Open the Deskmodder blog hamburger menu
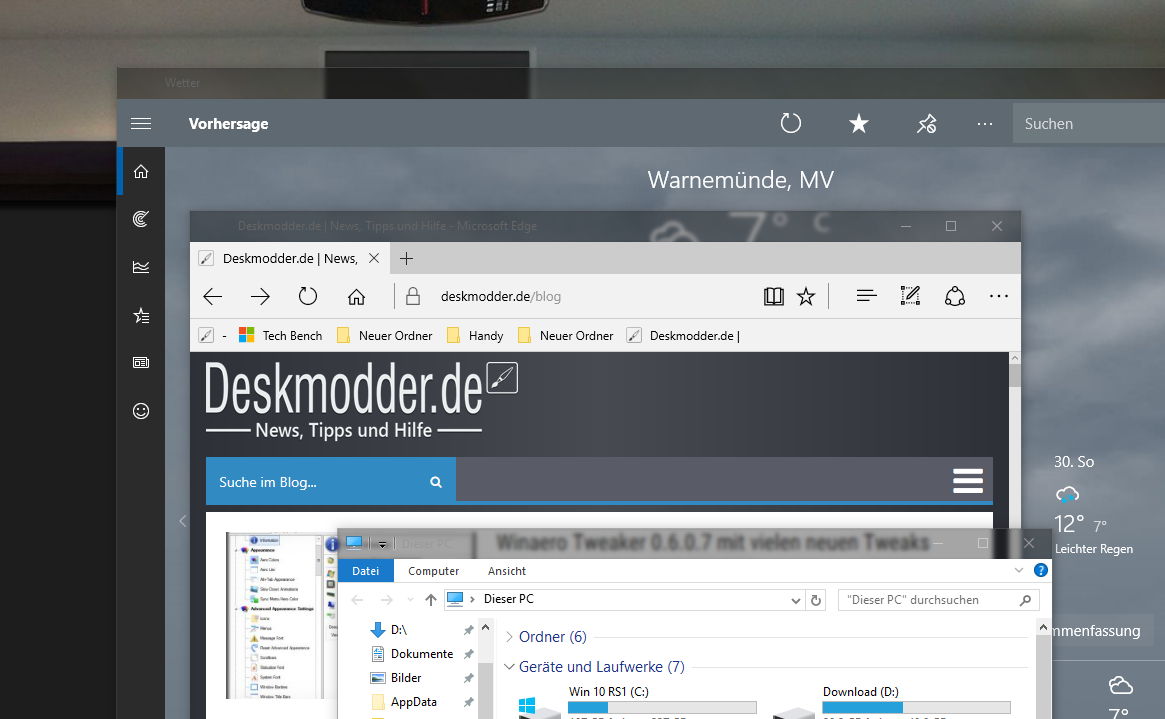This screenshot has height=719, width=1165. (x=968, y=481)
